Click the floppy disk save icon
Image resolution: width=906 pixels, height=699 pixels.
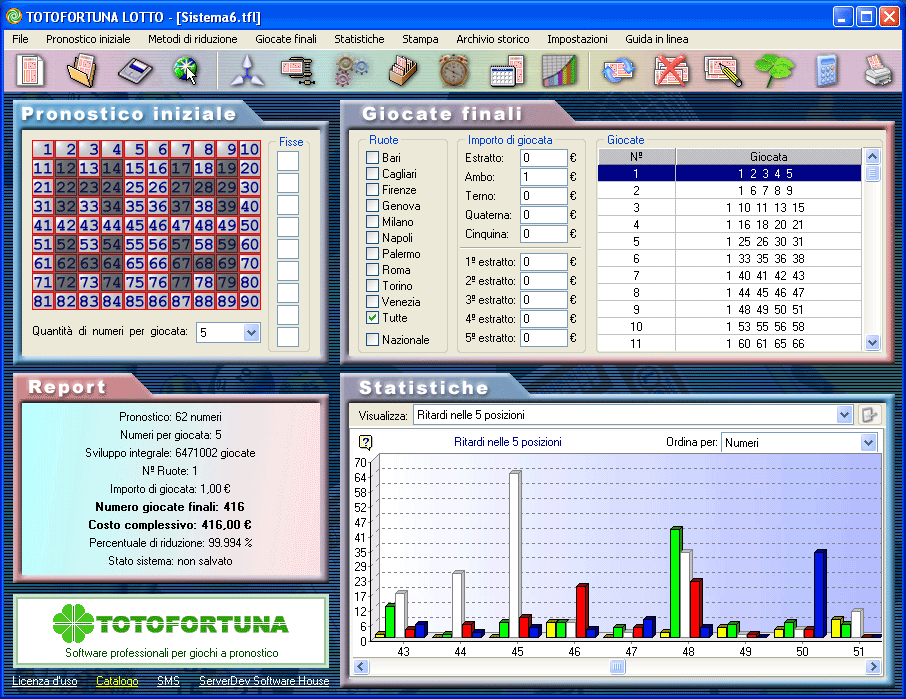click(x=133, y=71)
